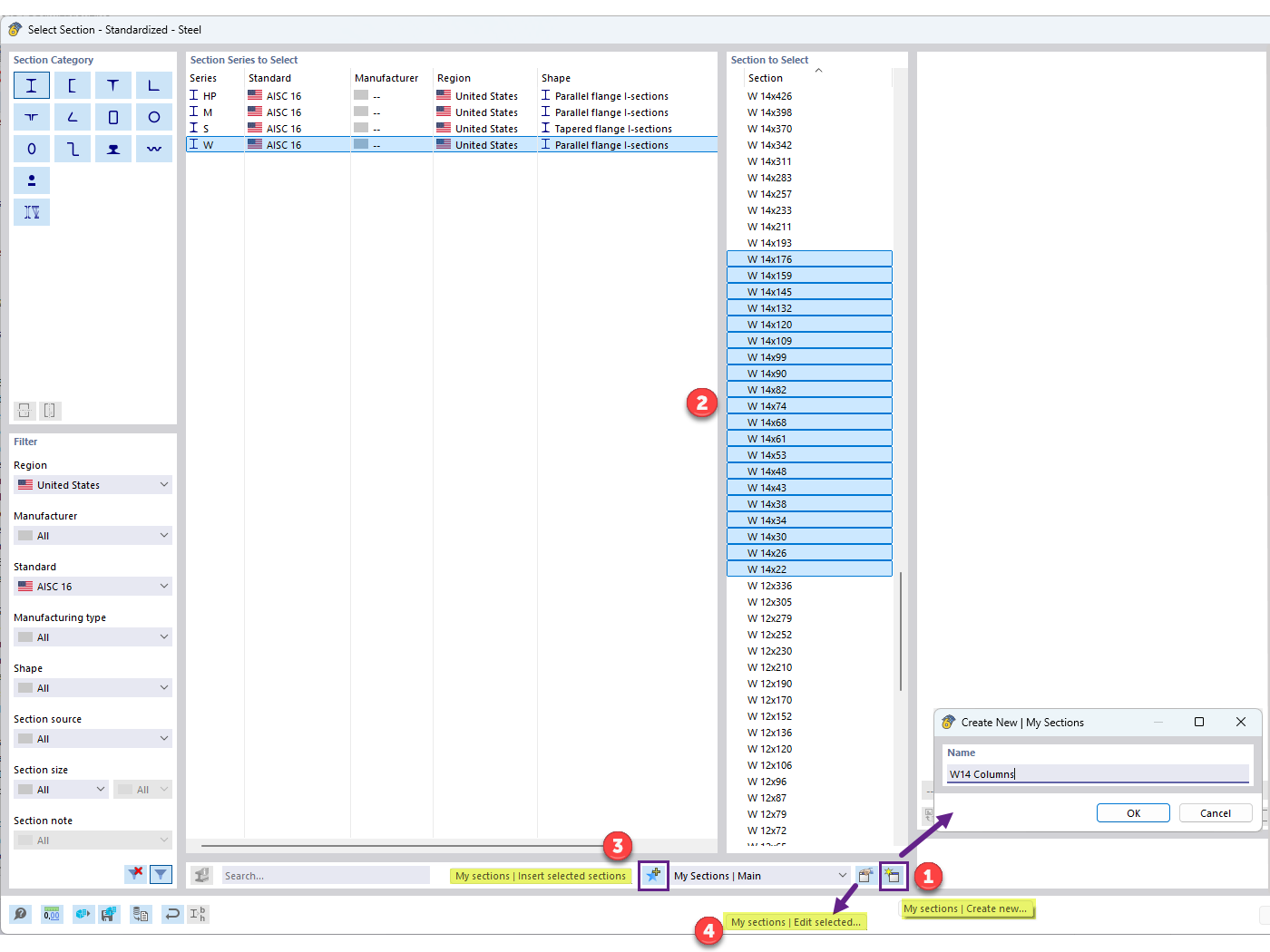This screenshot has width=1270, height=952.
Task: Expand the My Sections | Main combo box
Action: point(762,876)
